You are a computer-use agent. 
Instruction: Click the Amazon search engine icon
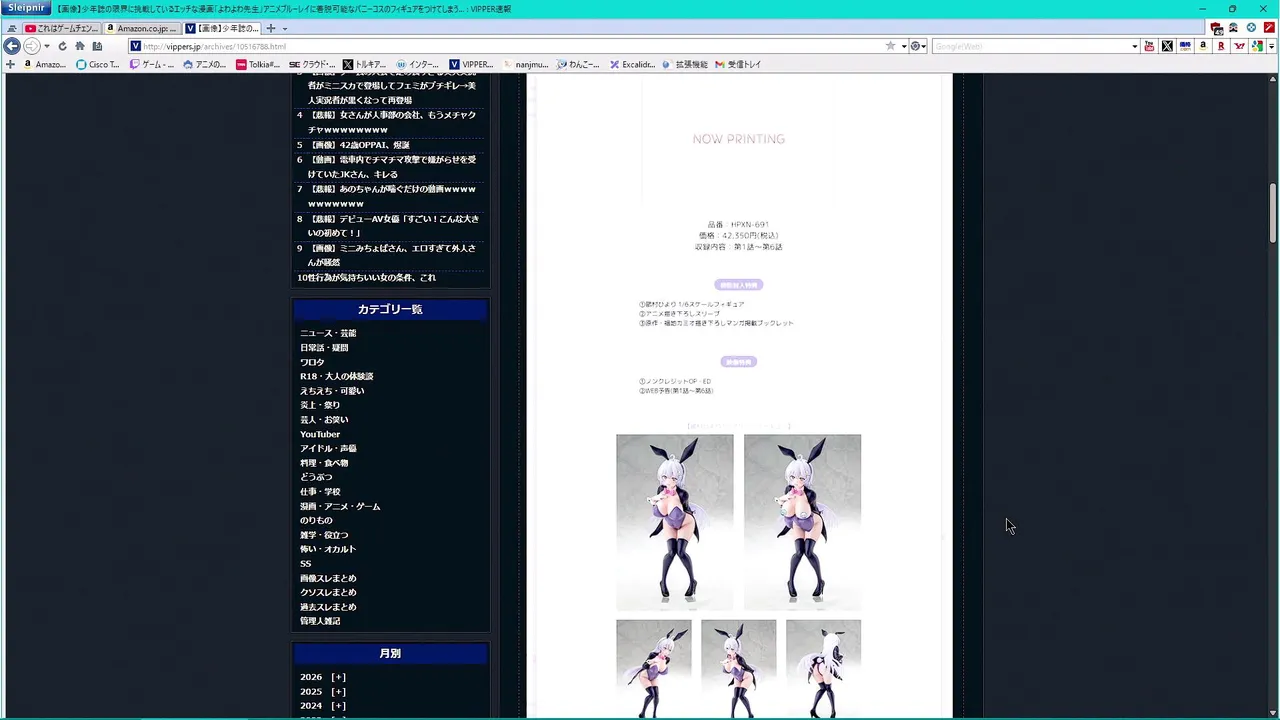[x=1203, y=46]
